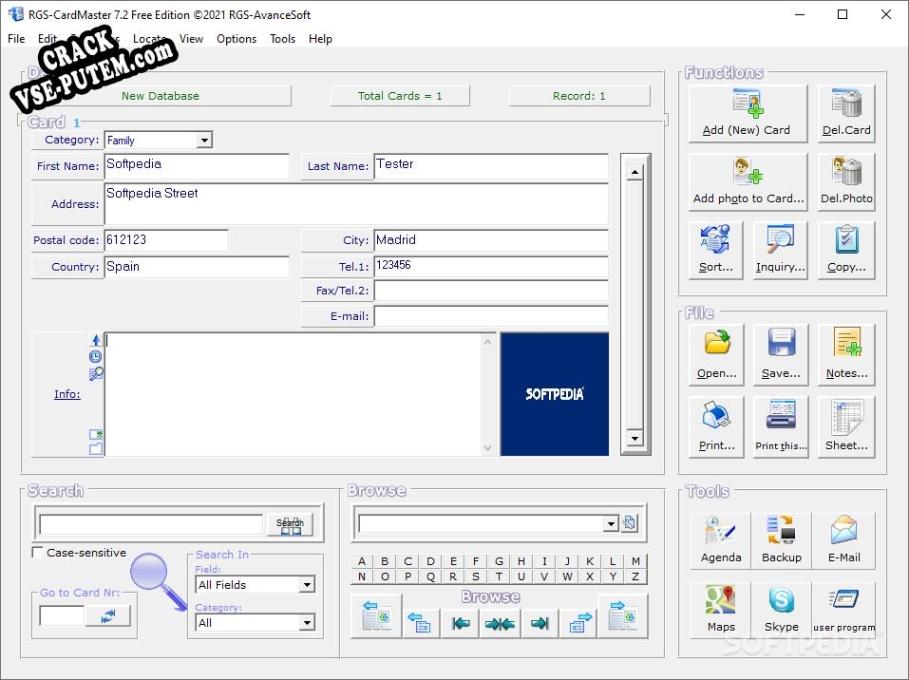909x680 pixels.
Task: Jump to the last card in Browse
Action: coord(540,623)
